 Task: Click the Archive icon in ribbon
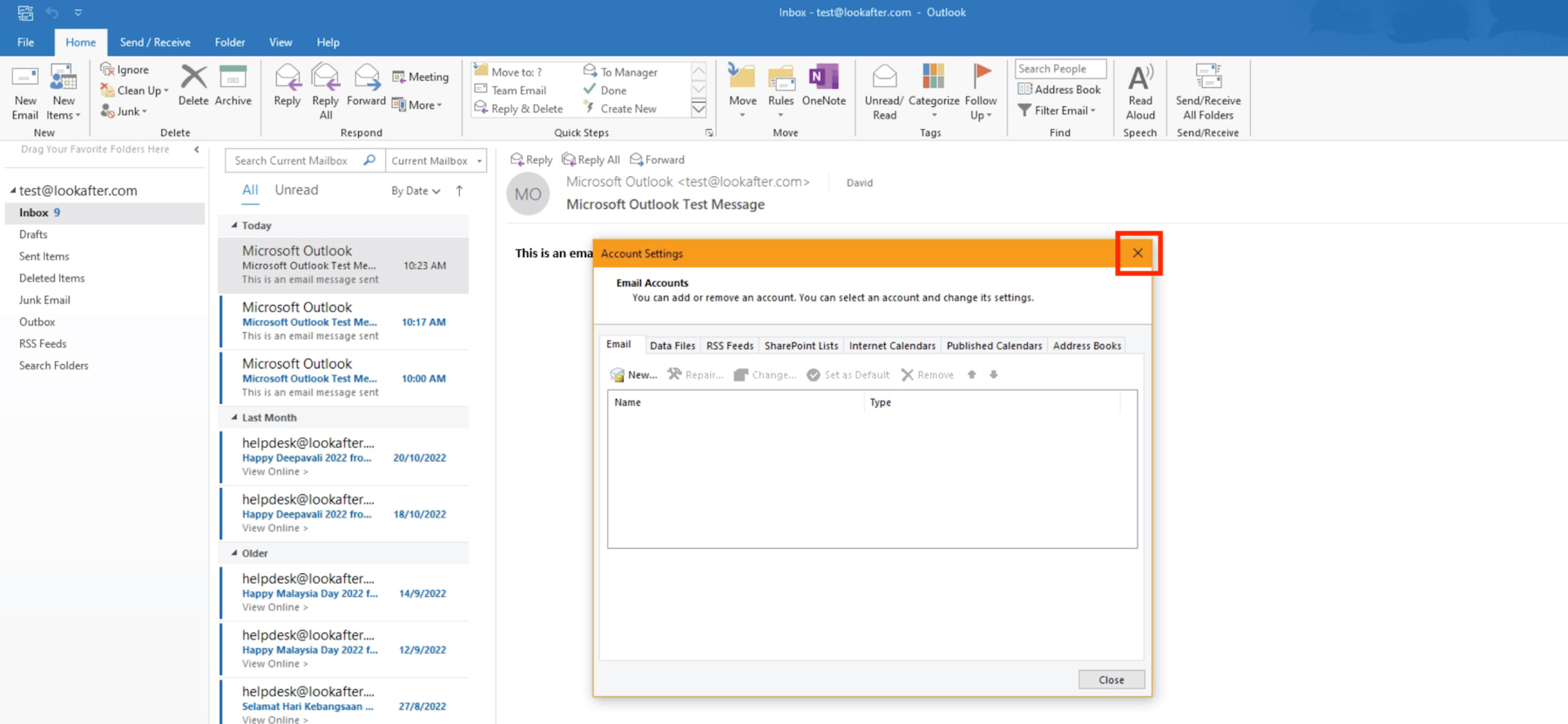pyautogui.click(x=233, y=78)
